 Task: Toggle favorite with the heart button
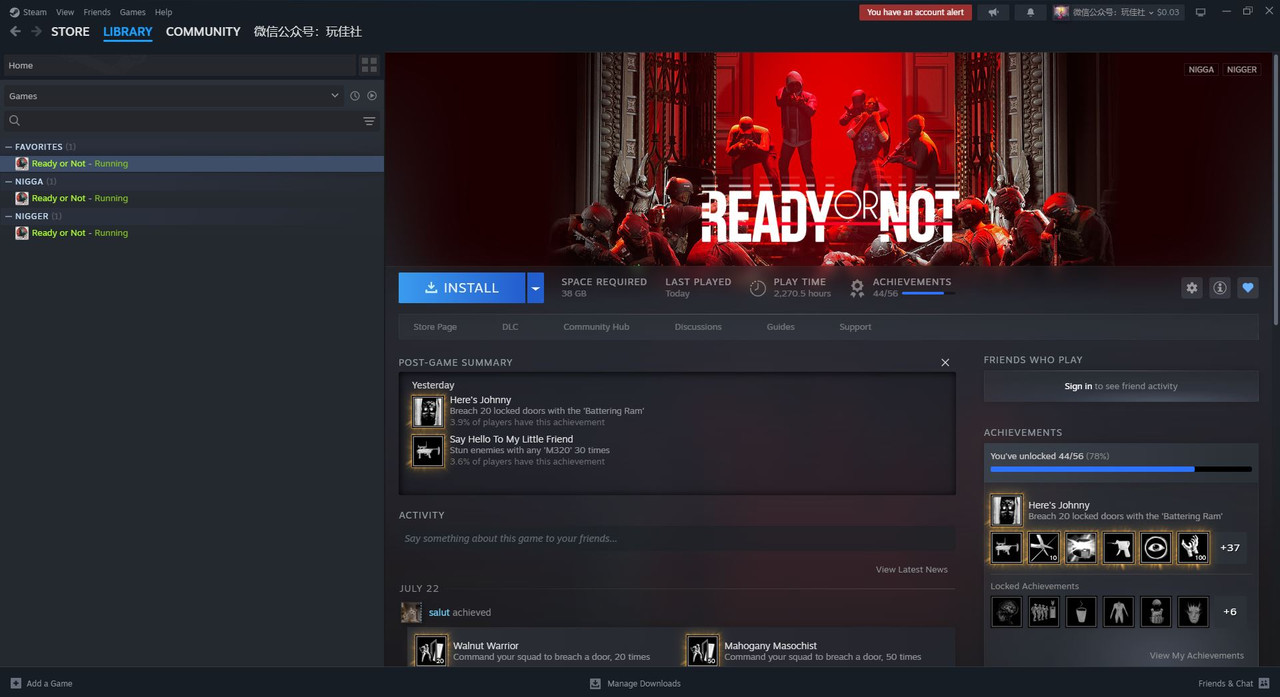coord(1247,287)
